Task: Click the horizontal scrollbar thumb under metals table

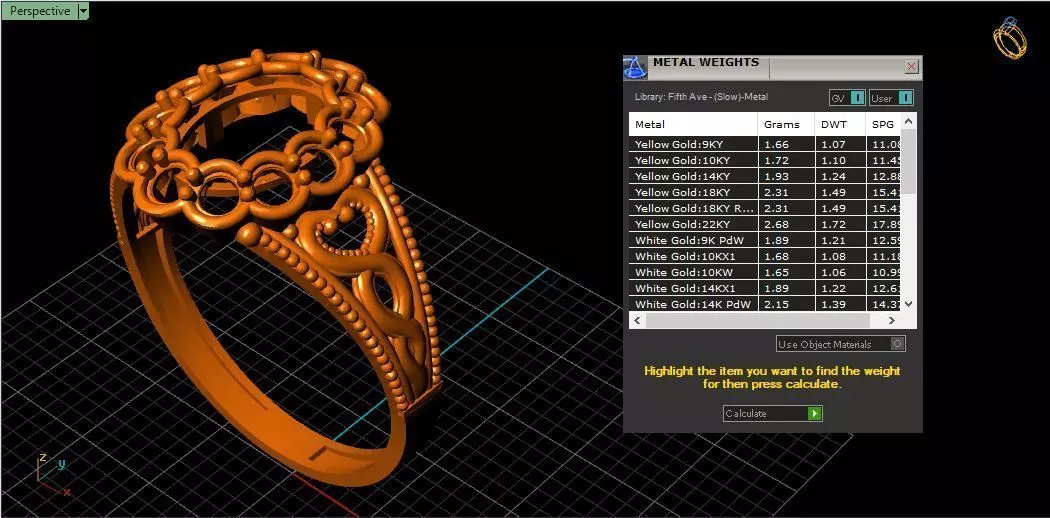Action: (x=757, y=321)
